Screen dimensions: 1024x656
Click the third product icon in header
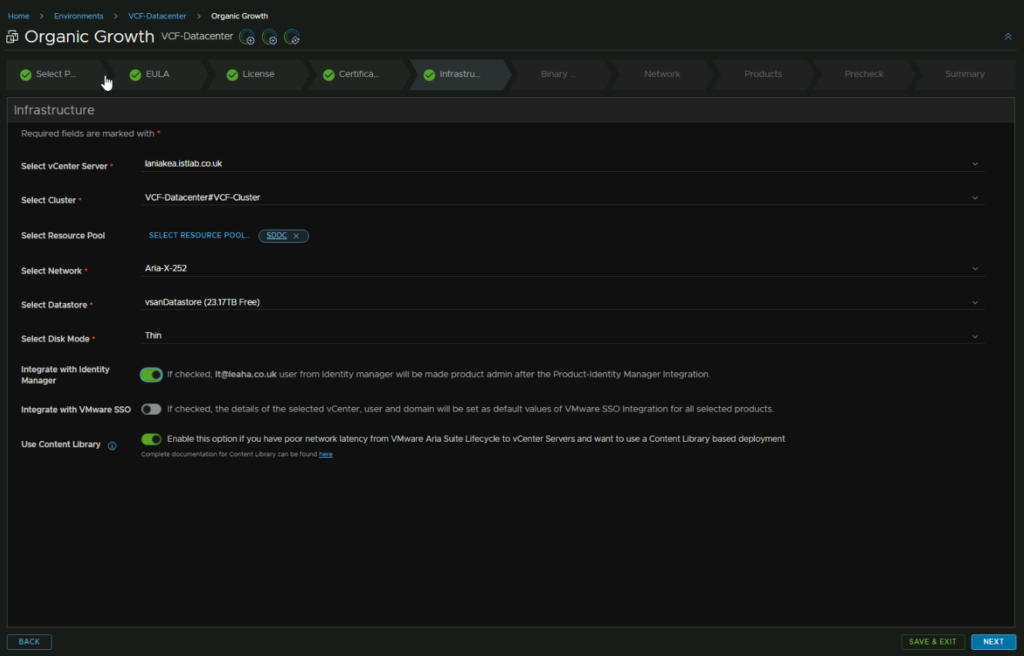(x=292, y=37)
